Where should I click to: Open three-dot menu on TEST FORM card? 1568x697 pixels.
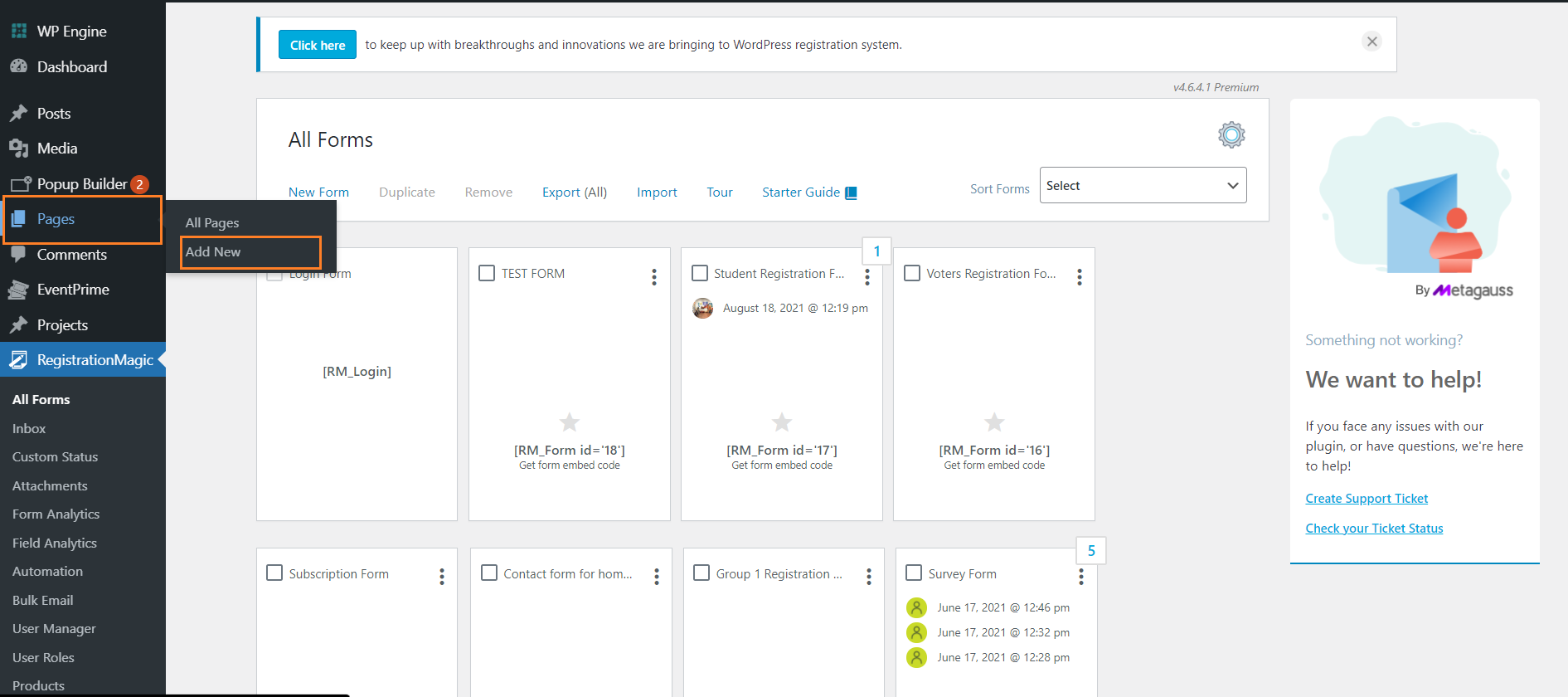click(x=654, y=276)
